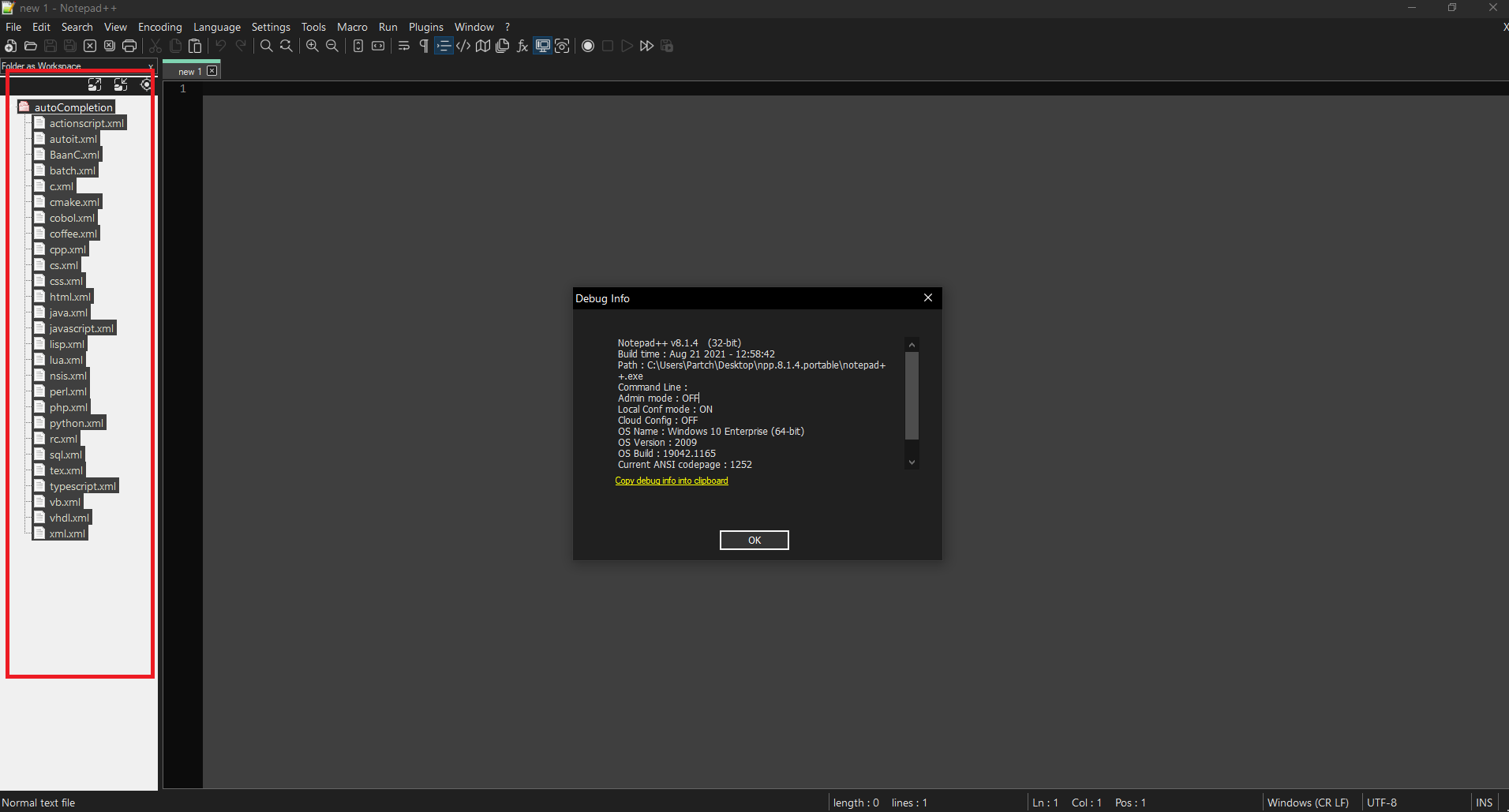Click the Copy toolbar icon
The width and height of the screenshot is (1509, 812).
175,46
